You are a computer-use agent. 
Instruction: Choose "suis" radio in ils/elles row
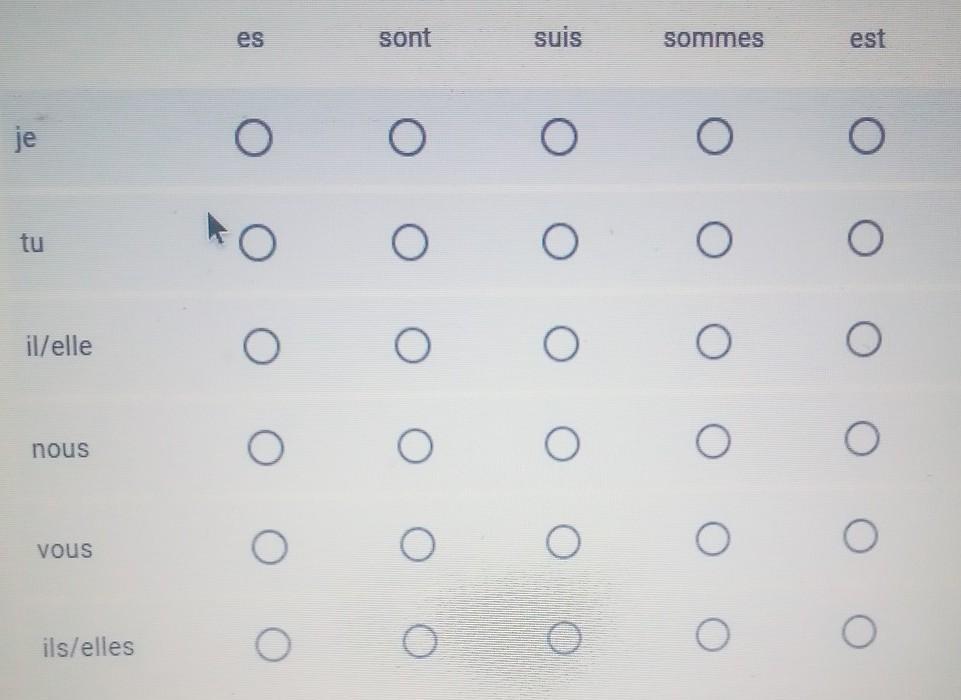[564, 638]
